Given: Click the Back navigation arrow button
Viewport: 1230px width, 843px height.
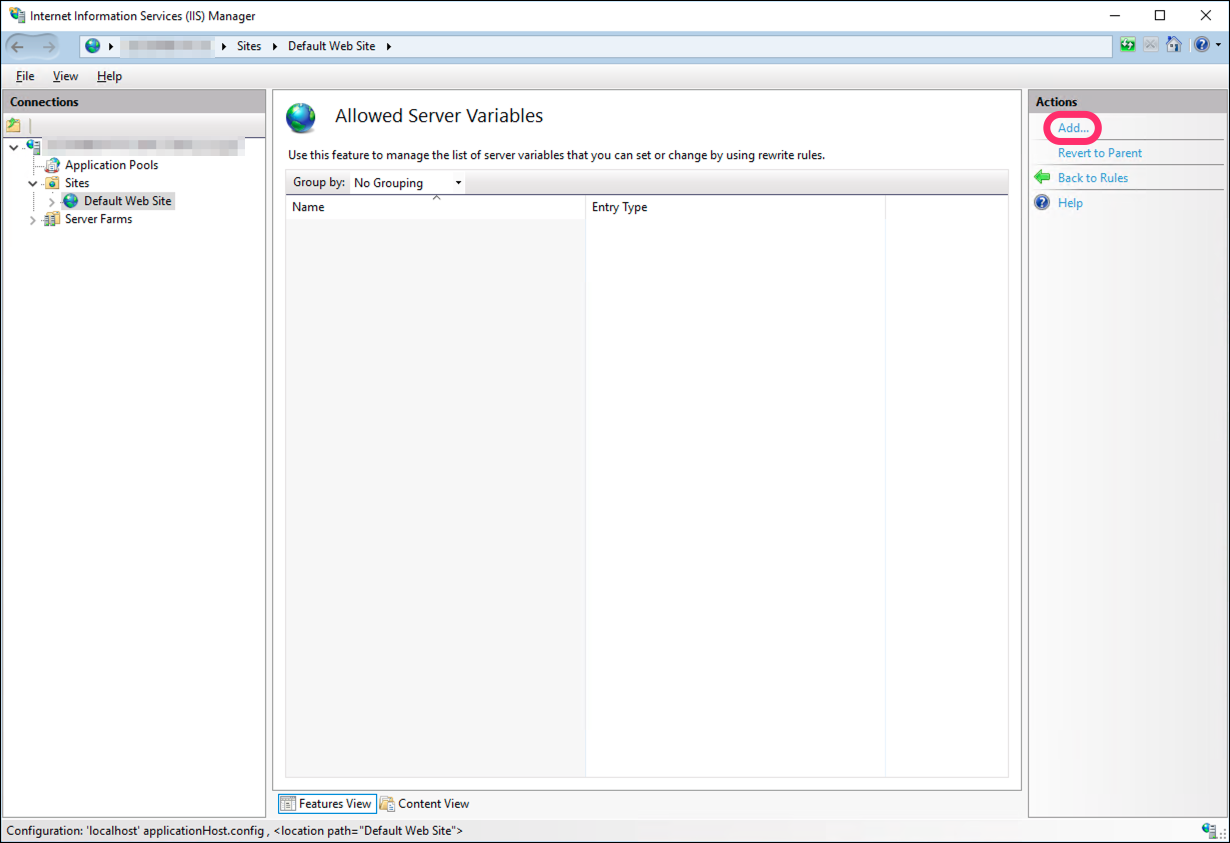Looking at the screenshot, I should tap(18, 46).
